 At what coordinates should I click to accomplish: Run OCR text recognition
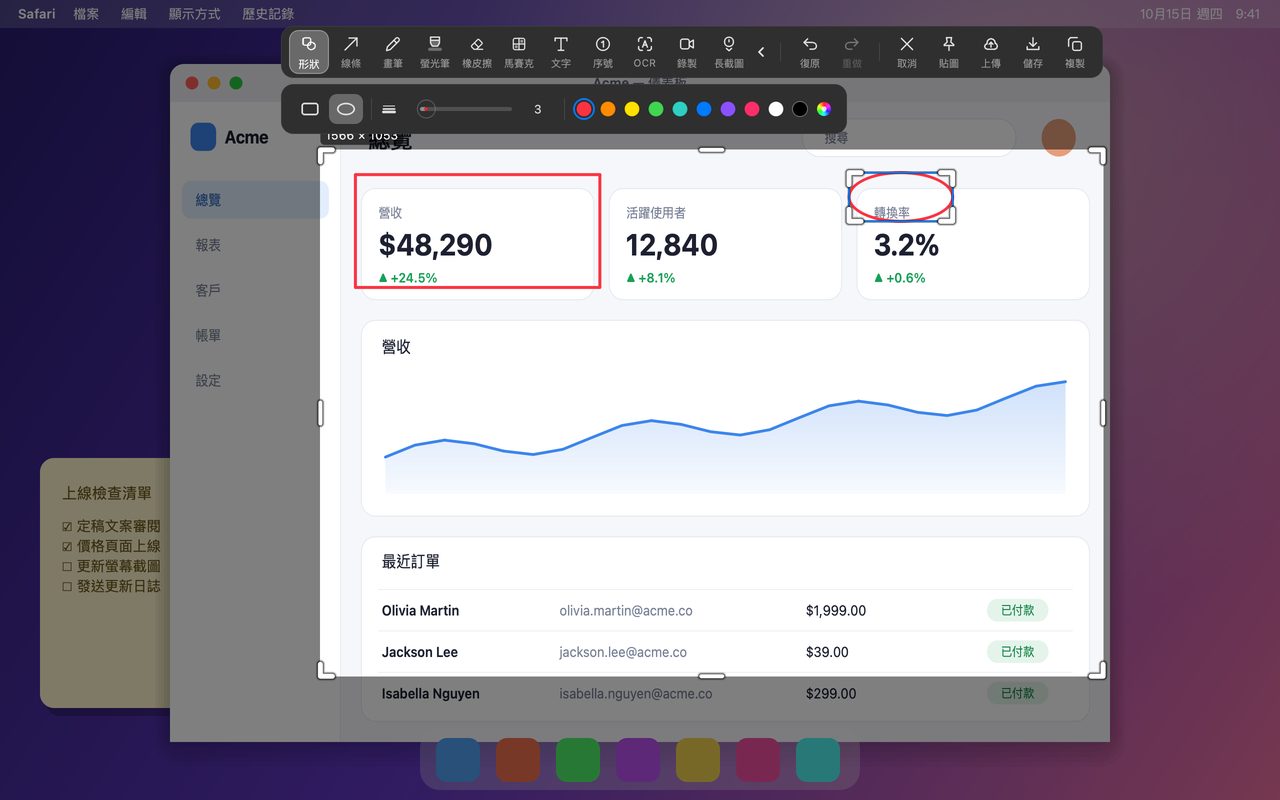[x=645, y=52]
